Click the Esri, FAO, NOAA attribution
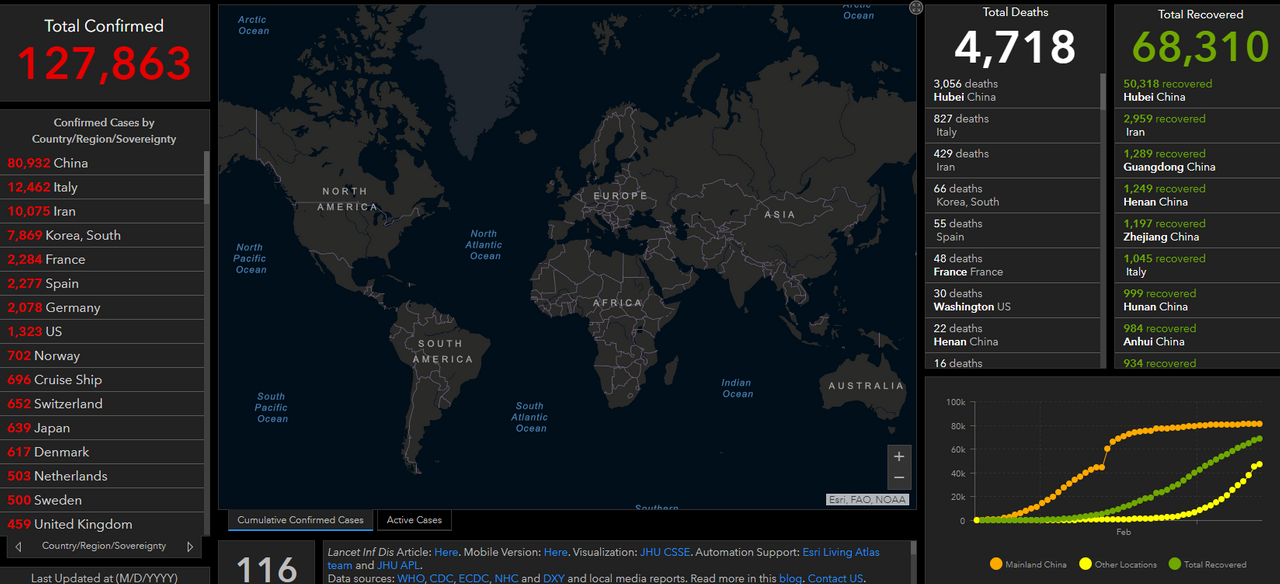Viewport: 1280px width, 584px height. click(867, 499)
